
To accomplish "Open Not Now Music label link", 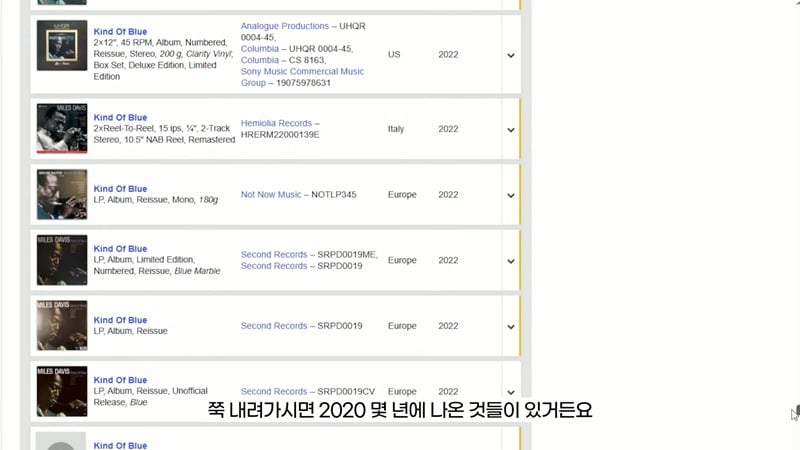I will point(271,195).
